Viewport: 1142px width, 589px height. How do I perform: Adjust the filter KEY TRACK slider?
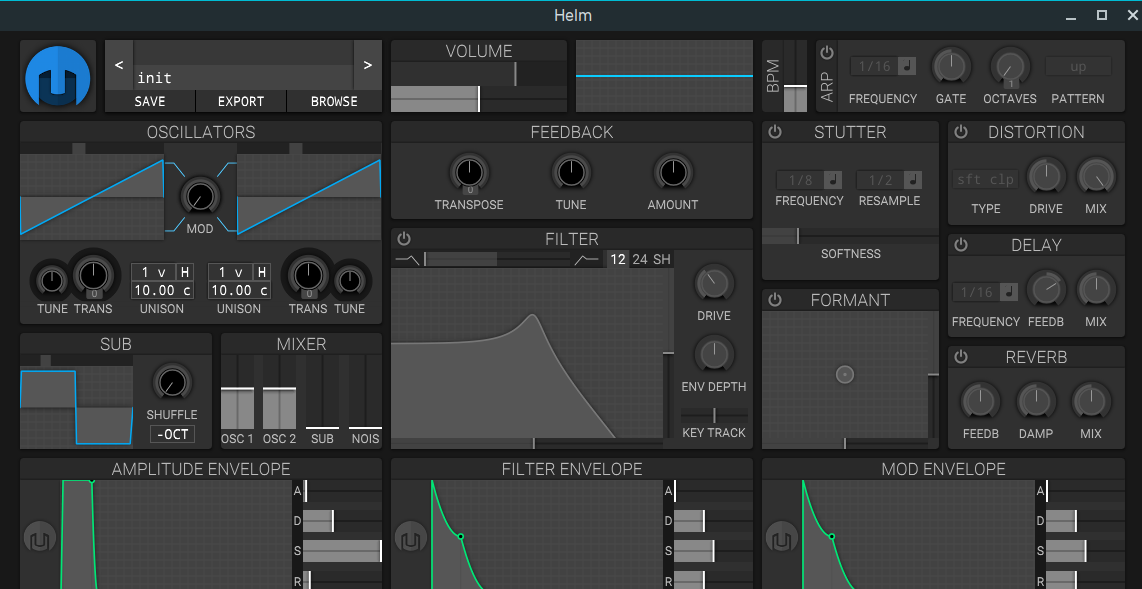pyautogui.click(x=714, y=415)
